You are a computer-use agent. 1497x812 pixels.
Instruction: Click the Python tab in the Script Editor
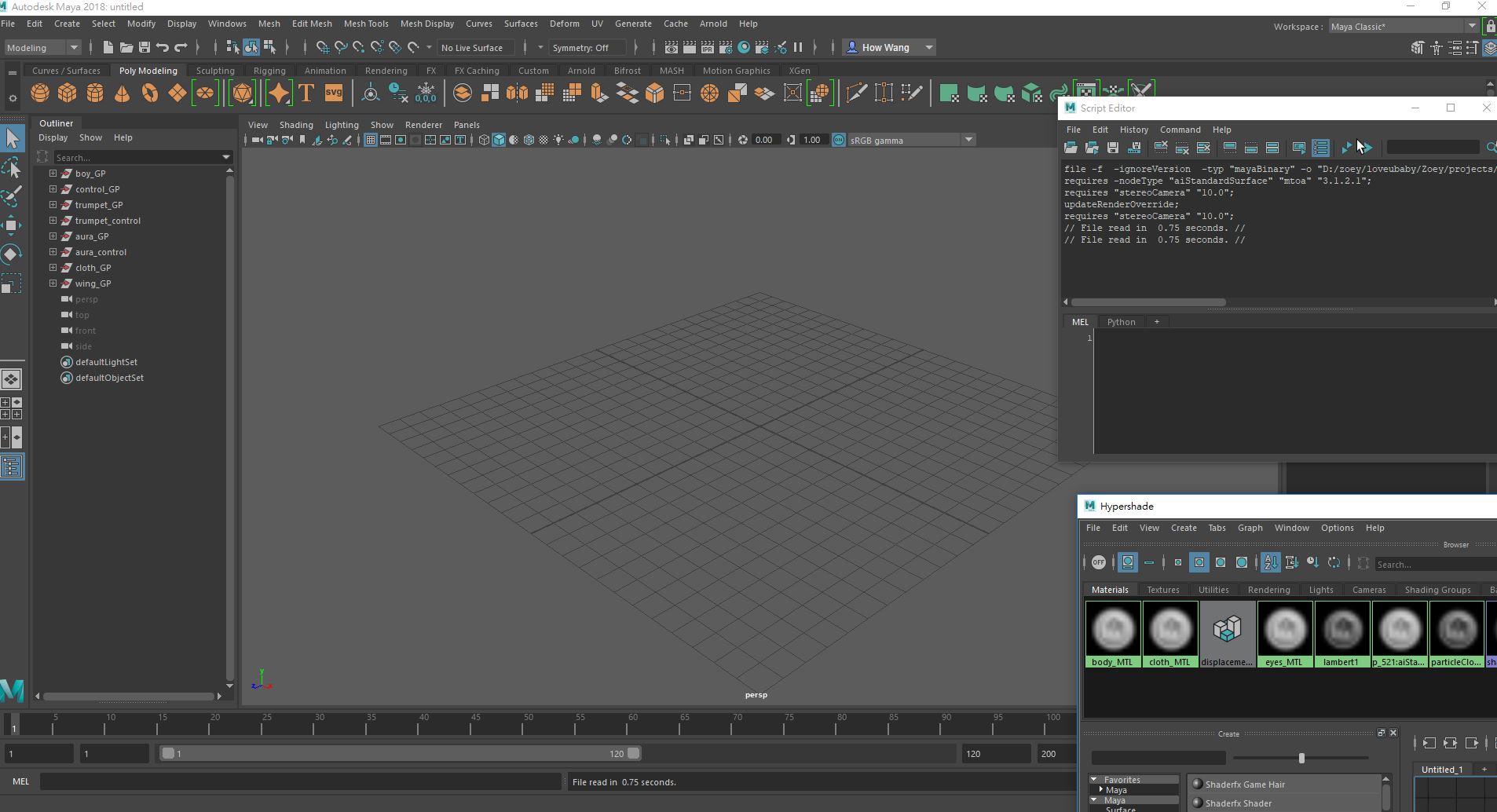coord(1121,321)
